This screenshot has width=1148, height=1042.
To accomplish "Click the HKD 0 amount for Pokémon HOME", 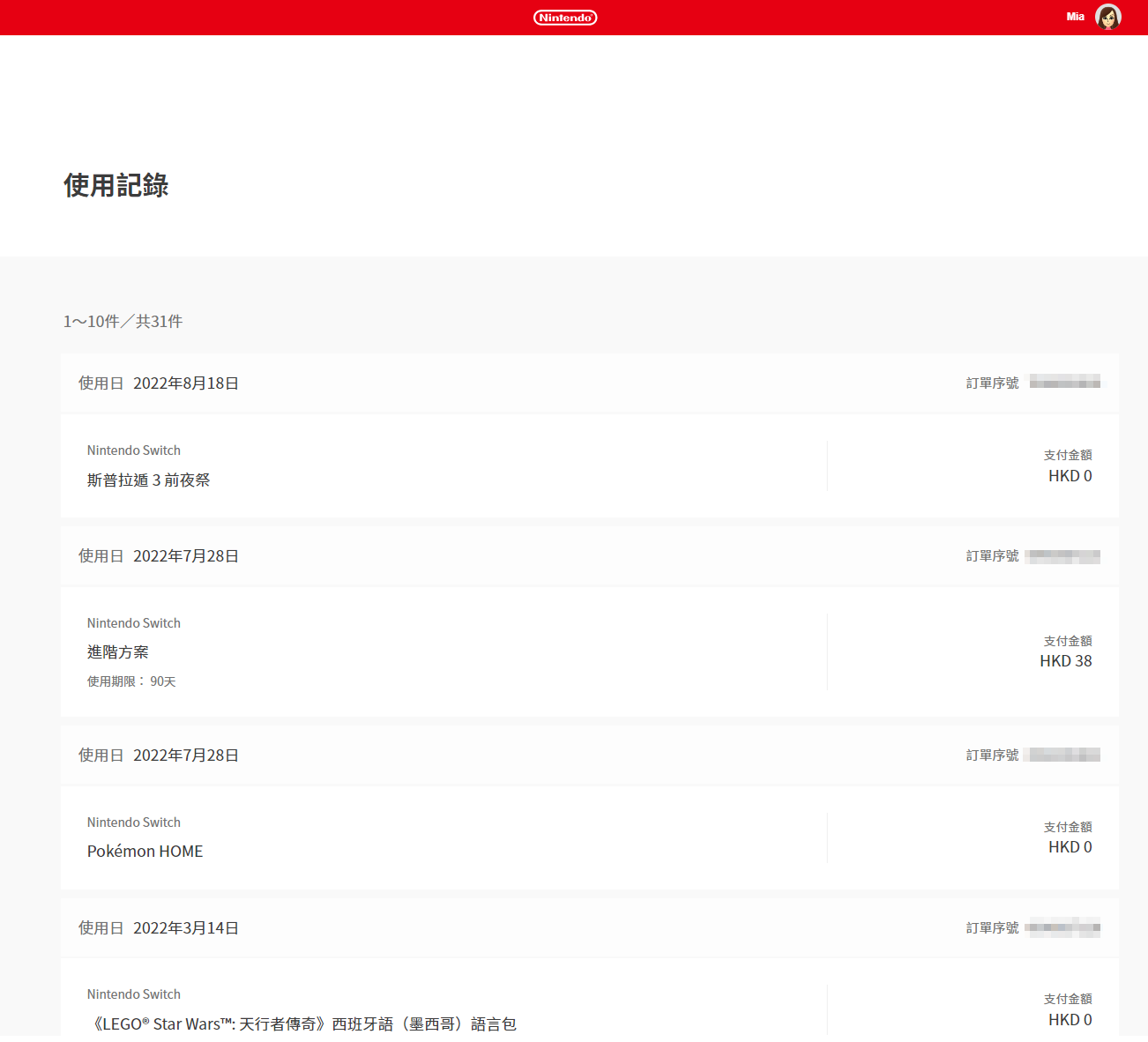I will 1070,847.
